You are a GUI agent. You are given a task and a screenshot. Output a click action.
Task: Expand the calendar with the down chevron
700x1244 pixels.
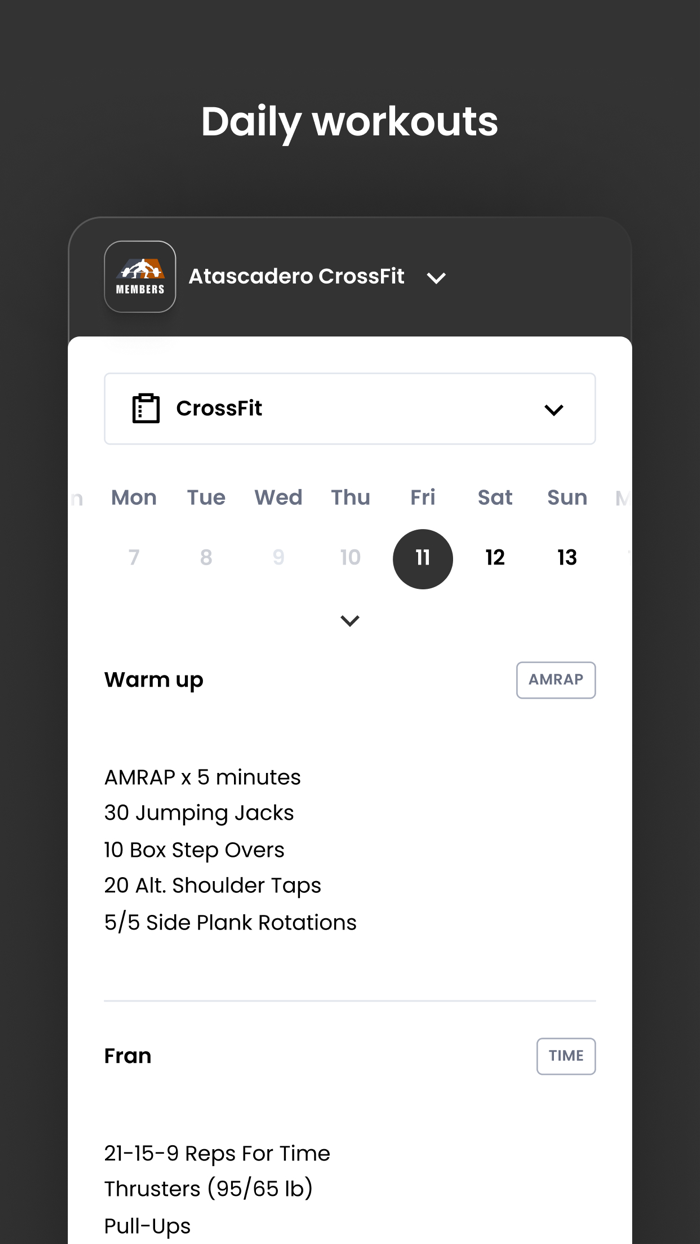click(350, 620)
